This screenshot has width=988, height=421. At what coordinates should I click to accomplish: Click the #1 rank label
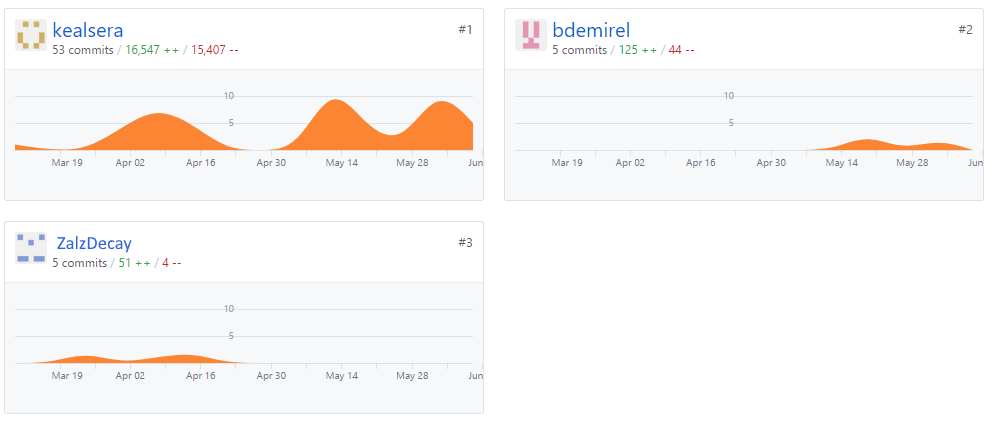pos(465,30)
